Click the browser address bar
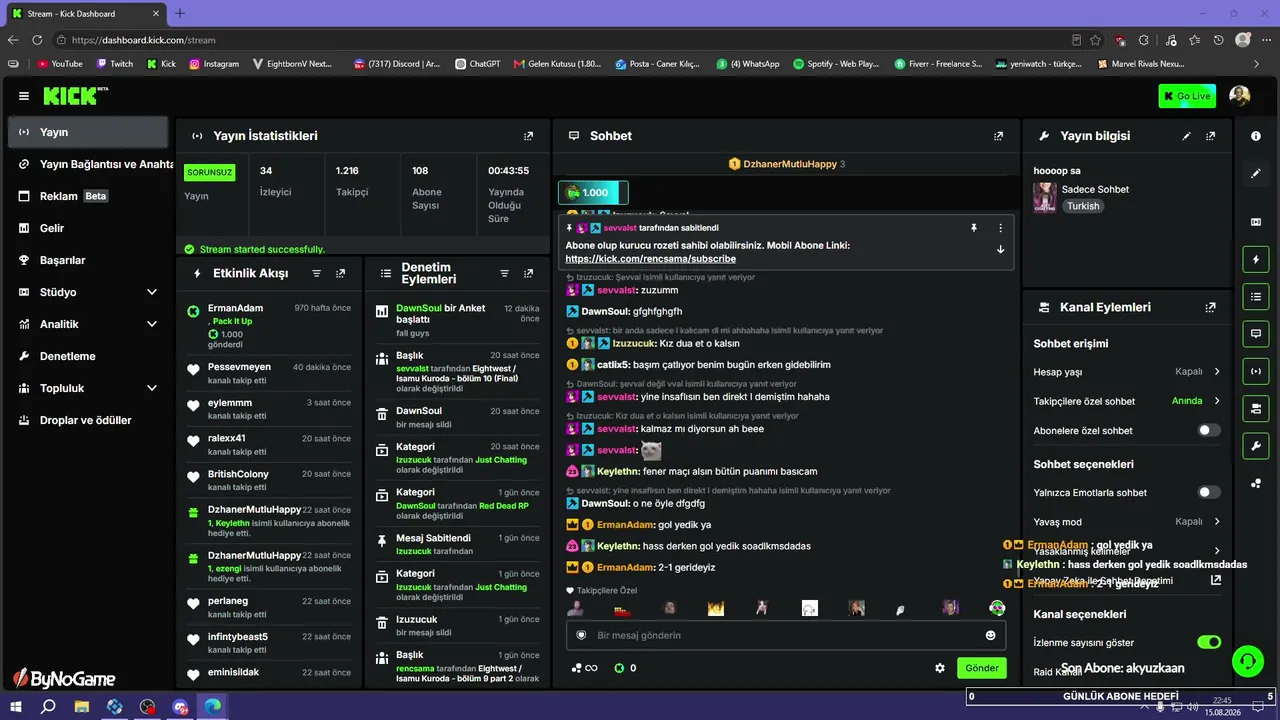This screenshot has width=1280, height=720. pyautogui.click(x=560, y=40)
